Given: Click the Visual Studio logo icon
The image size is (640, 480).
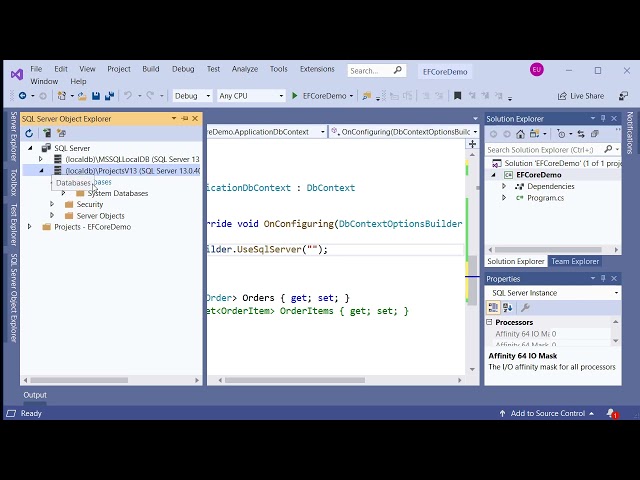Looking at the screenshot, I should 17,74.
